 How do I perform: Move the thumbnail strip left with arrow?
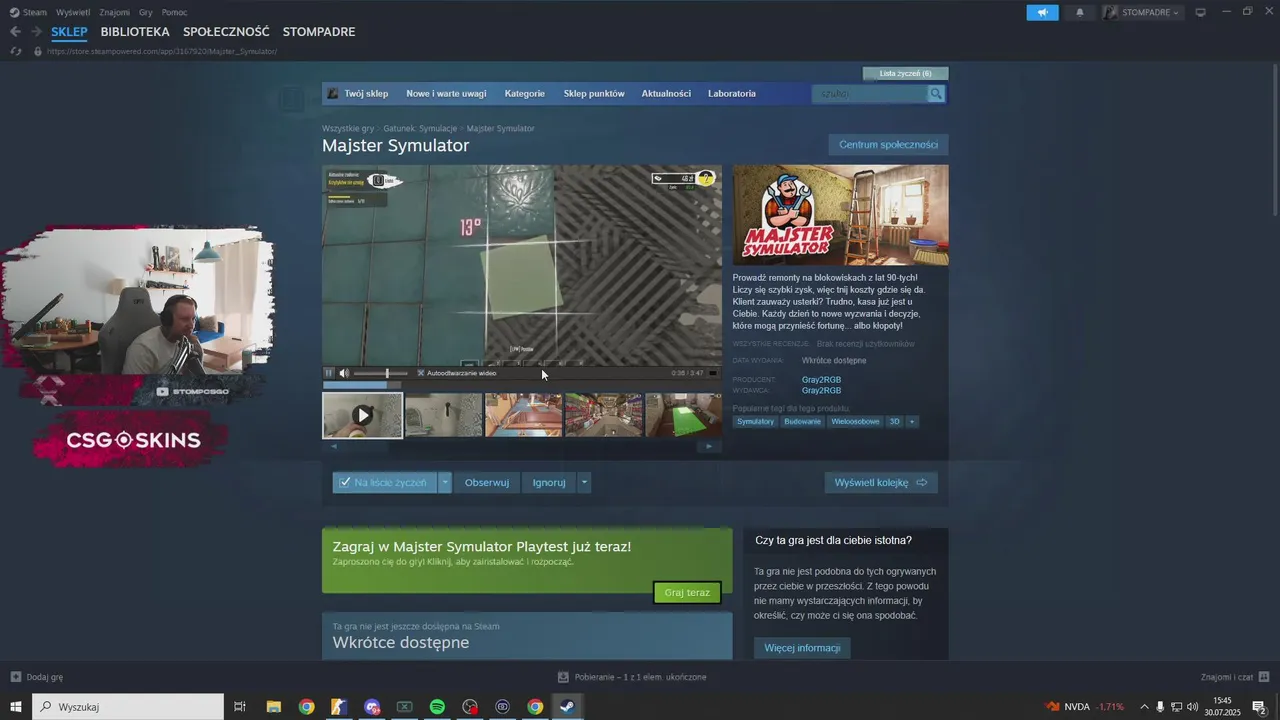(334, 446)
